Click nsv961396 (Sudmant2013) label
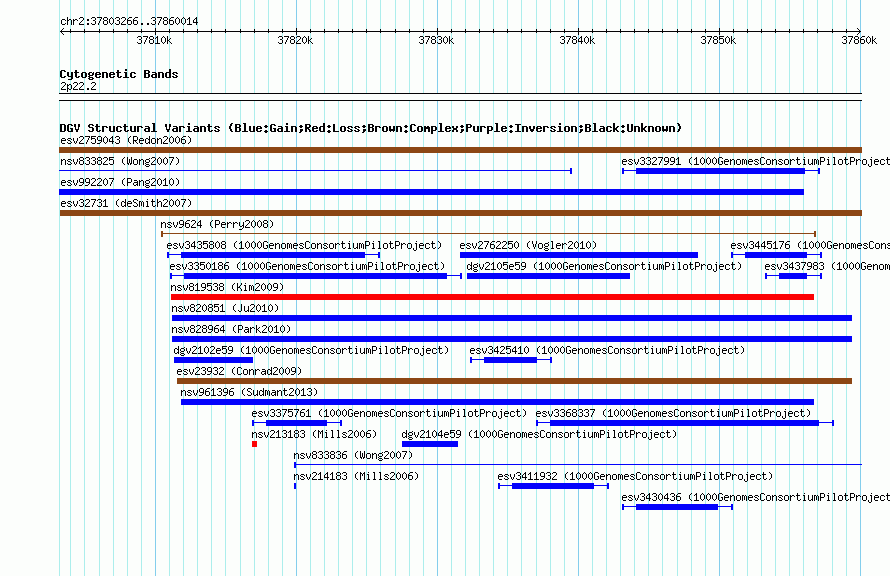The image size is (890, 576). pyautogui.click(x=249, y=392)
